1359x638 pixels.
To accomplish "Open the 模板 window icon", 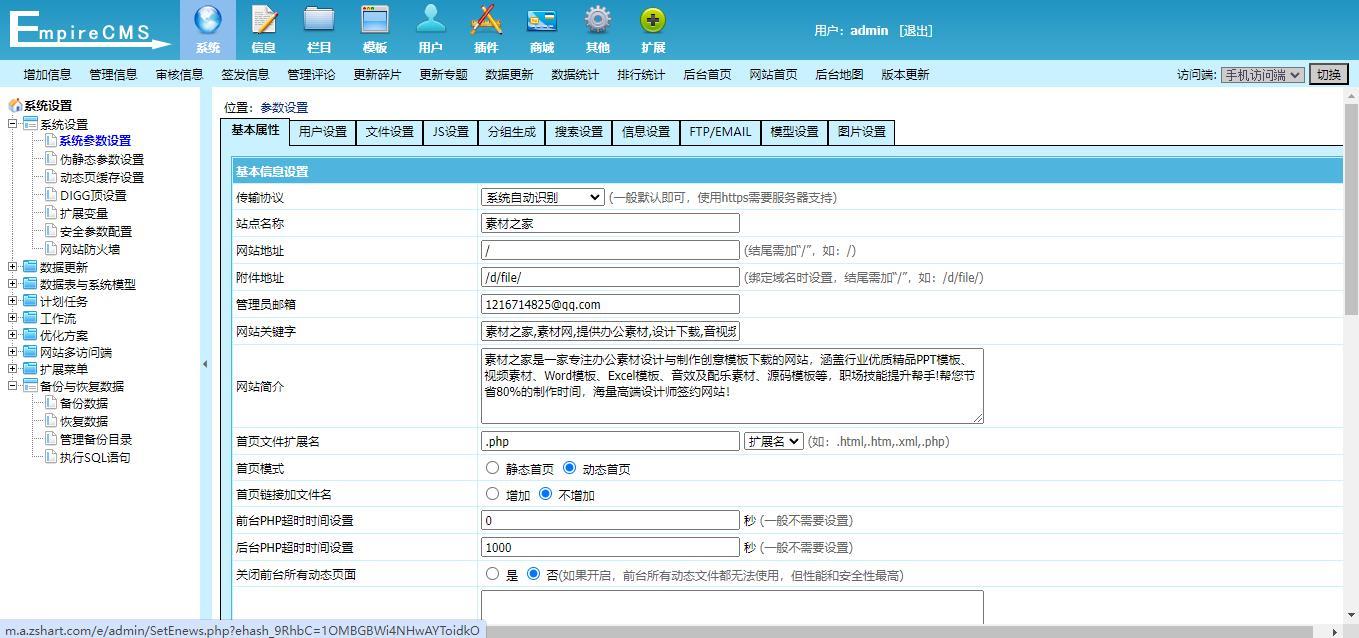I will 375,20.
